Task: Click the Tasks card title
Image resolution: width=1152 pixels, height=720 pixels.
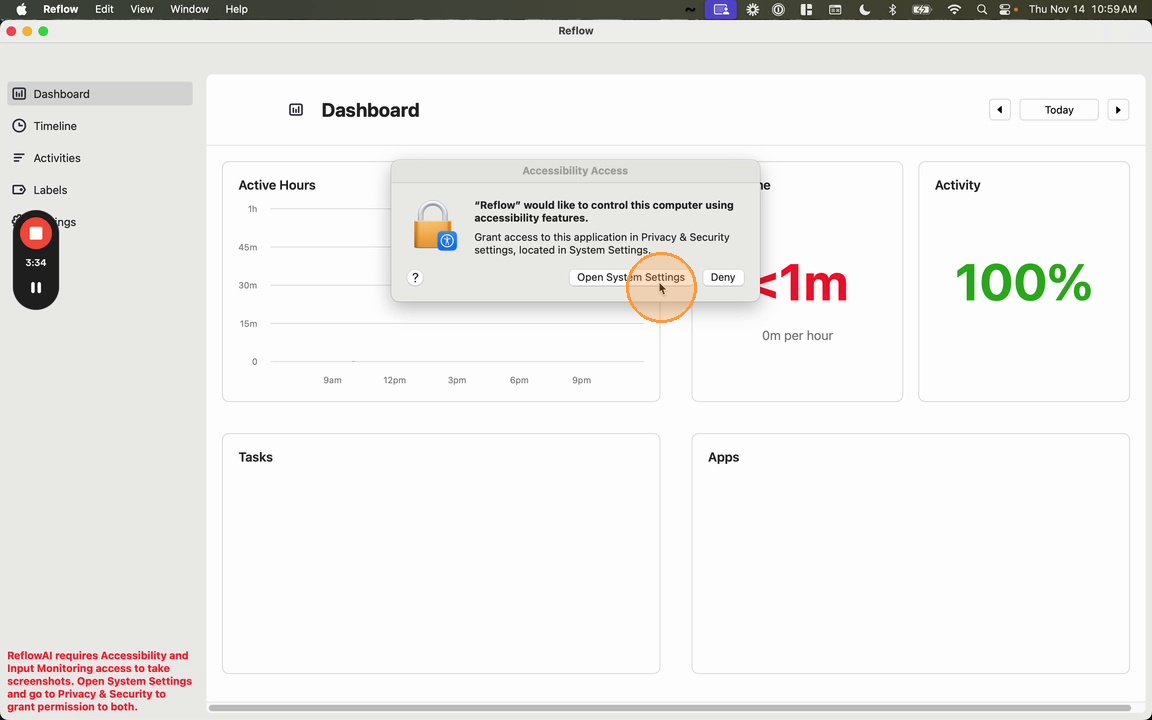Action: 256,457
